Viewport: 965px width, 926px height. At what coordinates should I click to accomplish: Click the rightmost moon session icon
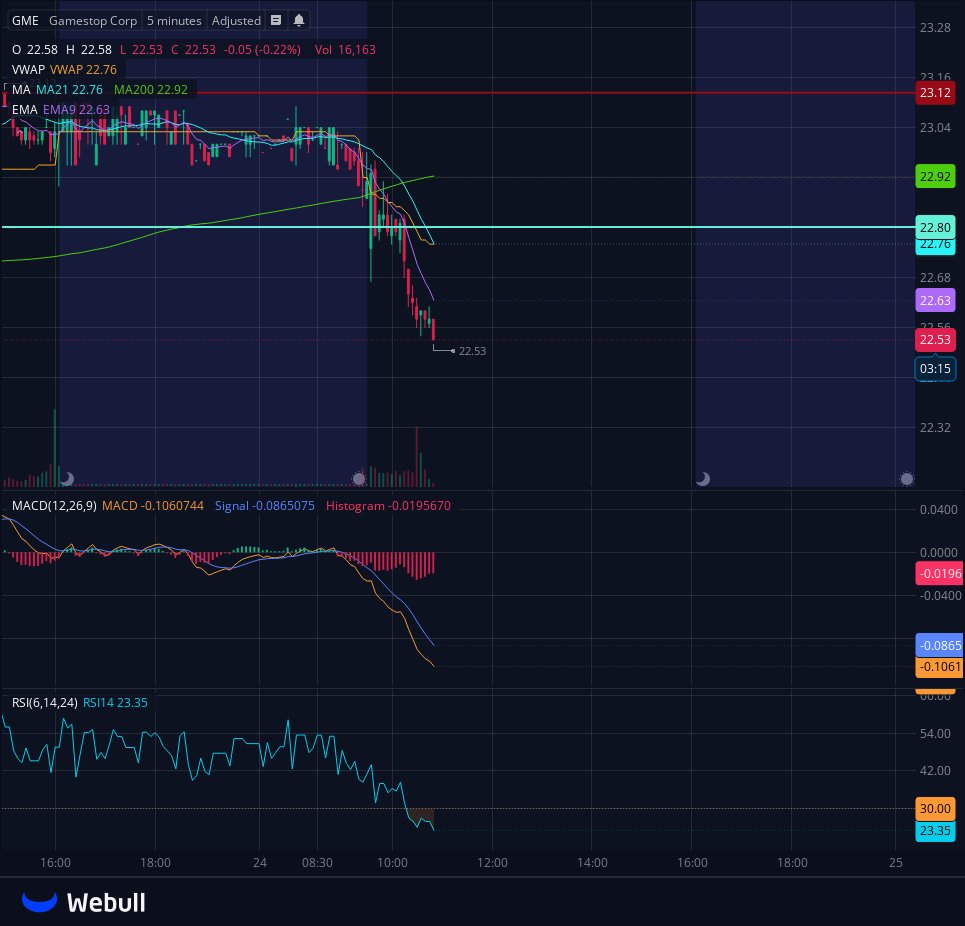907,479
